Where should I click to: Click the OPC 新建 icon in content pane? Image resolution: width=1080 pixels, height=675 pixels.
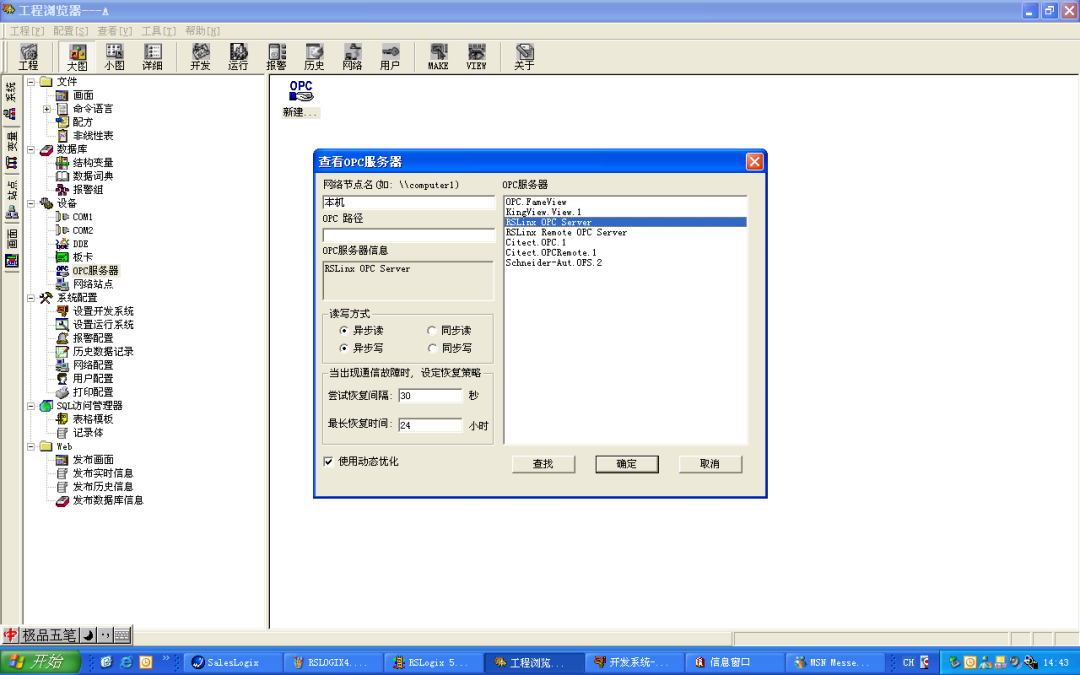(x=301, y=98)
